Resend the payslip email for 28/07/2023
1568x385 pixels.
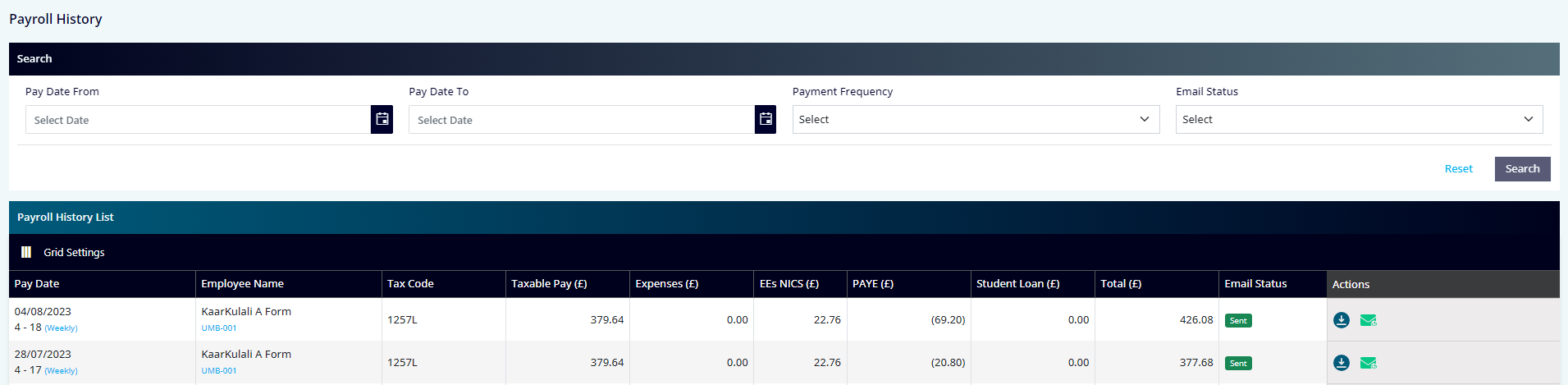coord(1369,363)
